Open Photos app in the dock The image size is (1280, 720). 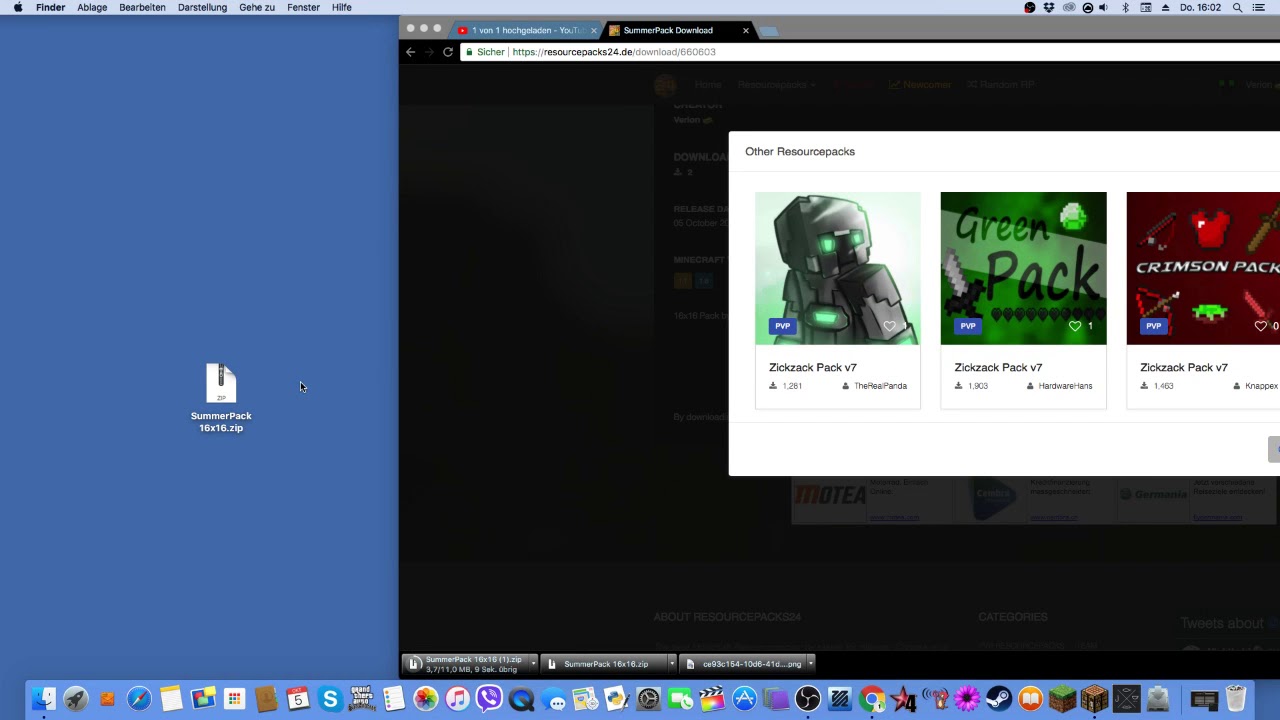pyautogui.click(x=426, y=699)
